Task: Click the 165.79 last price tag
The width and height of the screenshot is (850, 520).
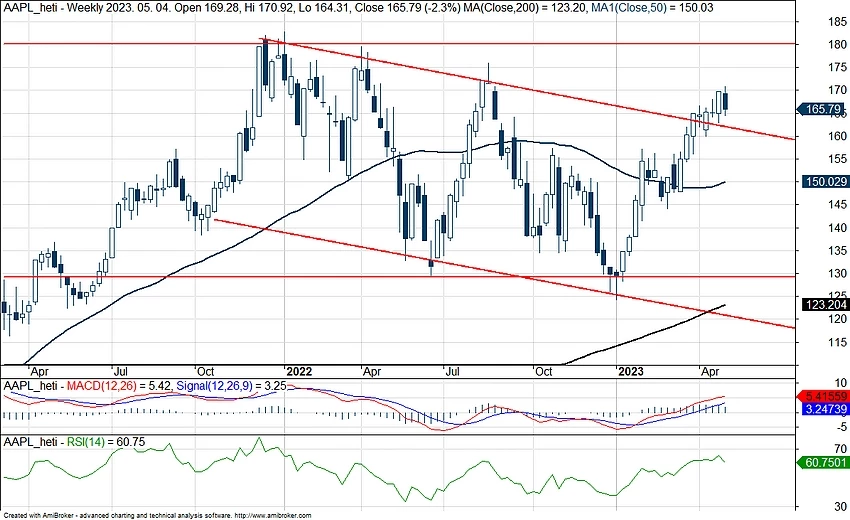Action: [823, 109]
